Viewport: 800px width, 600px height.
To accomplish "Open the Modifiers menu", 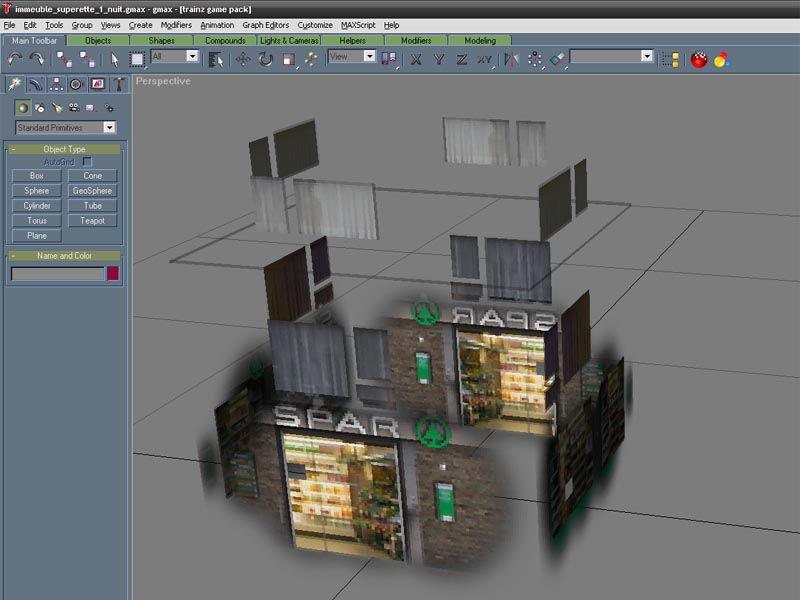I will [x=176, y=24].
